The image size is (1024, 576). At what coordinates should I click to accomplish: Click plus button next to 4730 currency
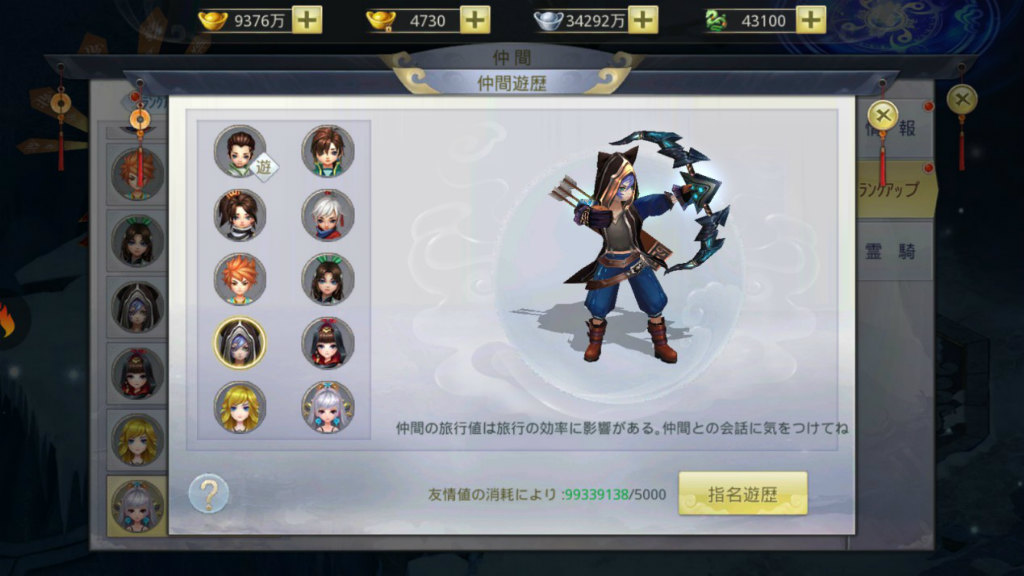coord(475,20)
